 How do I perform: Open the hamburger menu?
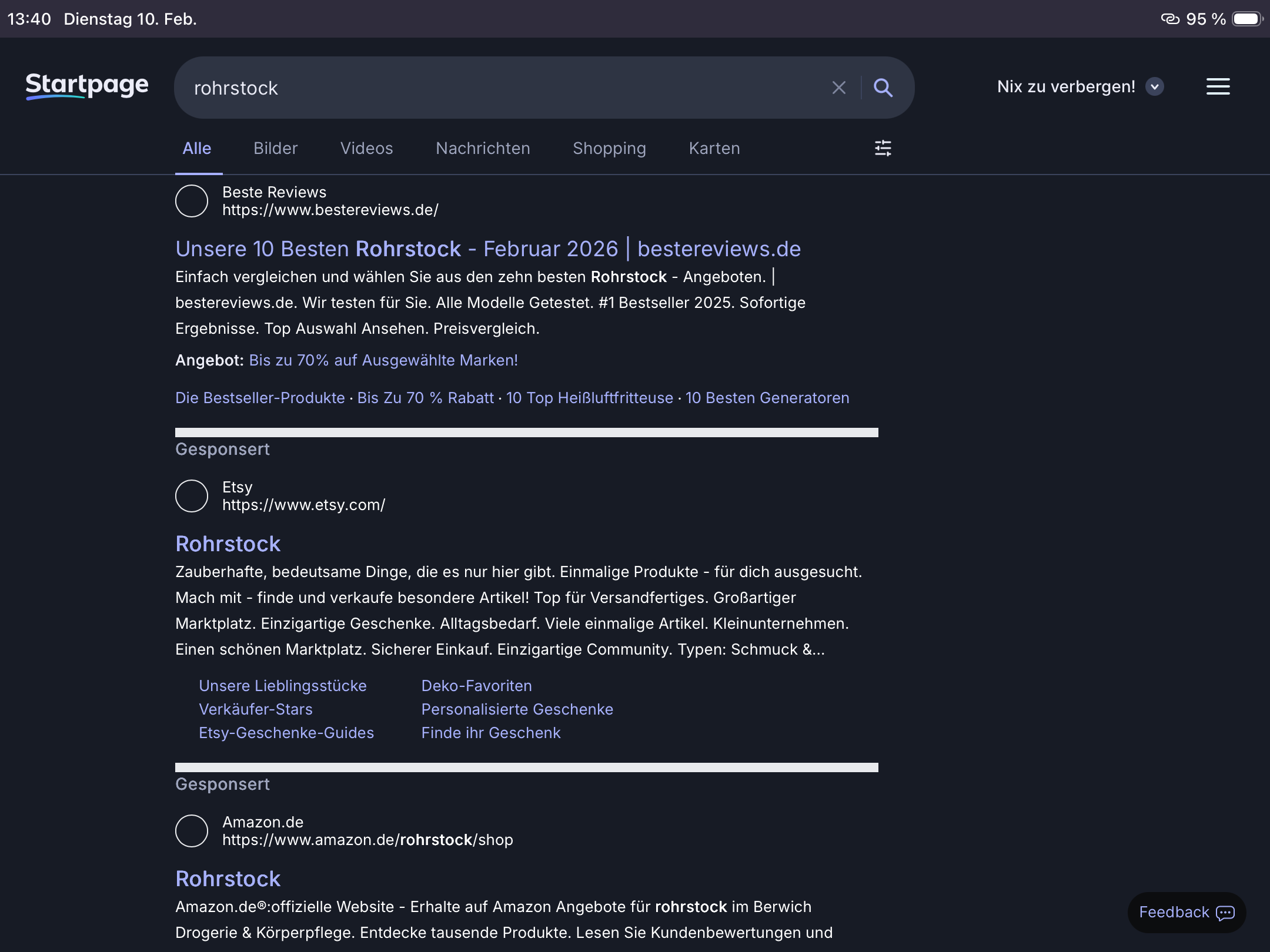[1218, 87]
